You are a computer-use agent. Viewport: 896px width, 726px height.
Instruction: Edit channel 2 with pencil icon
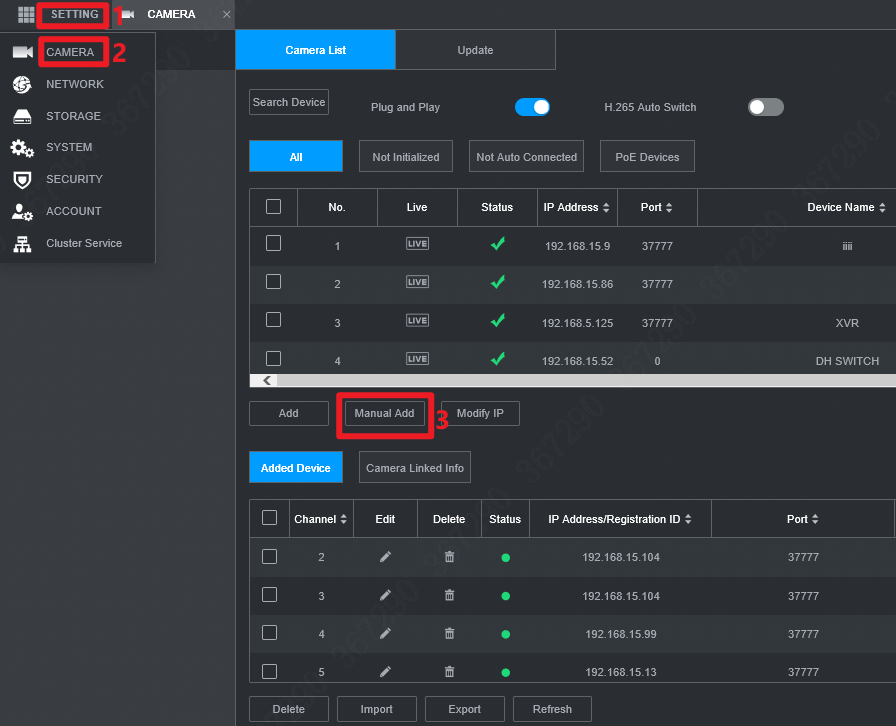click(x=385, y=557)
